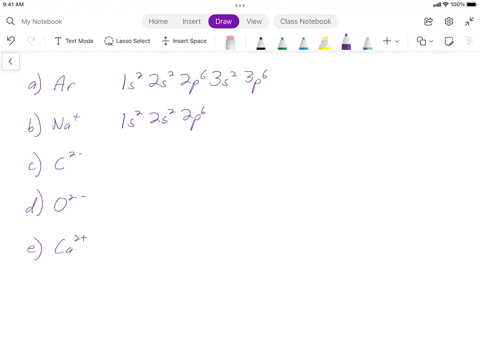The height and width of the screenshot is (360, 480).
Task: Tap the Wi-Fi status icon
Action: [445, 5]
